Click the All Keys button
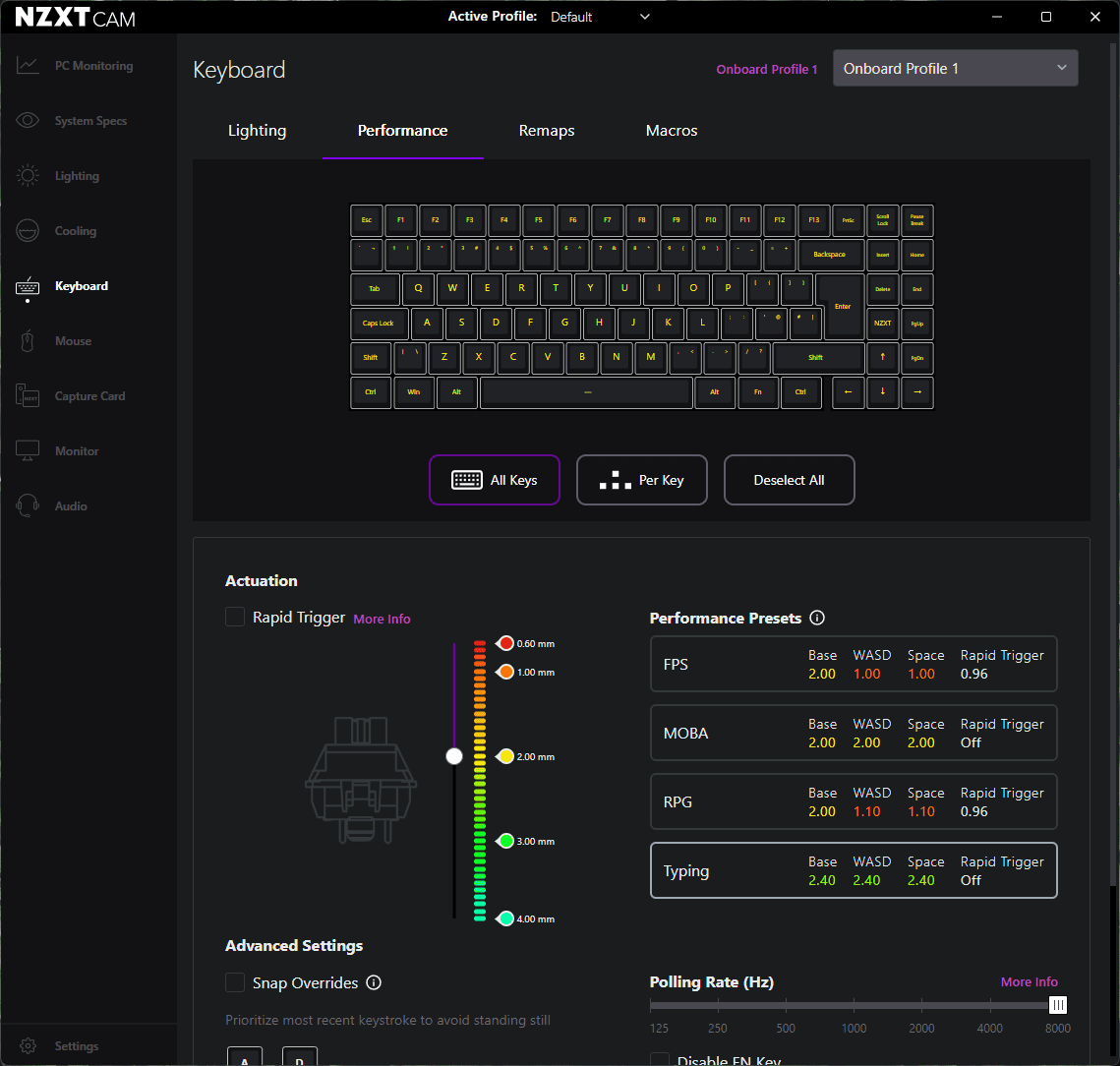This screenshot has height=1066, width=1120. coord(495,480)
